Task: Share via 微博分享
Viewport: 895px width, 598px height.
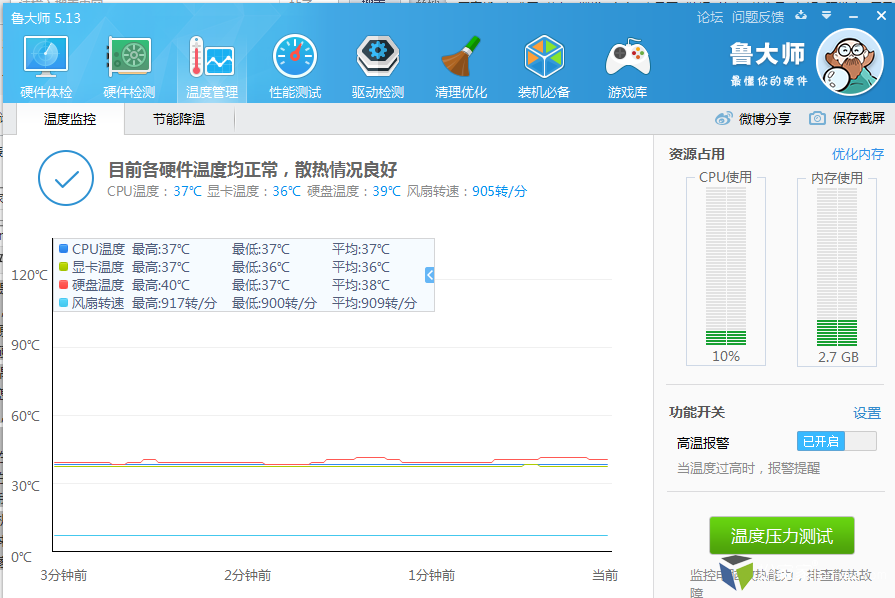Action: pyautogui.click(x=753, y=118)
